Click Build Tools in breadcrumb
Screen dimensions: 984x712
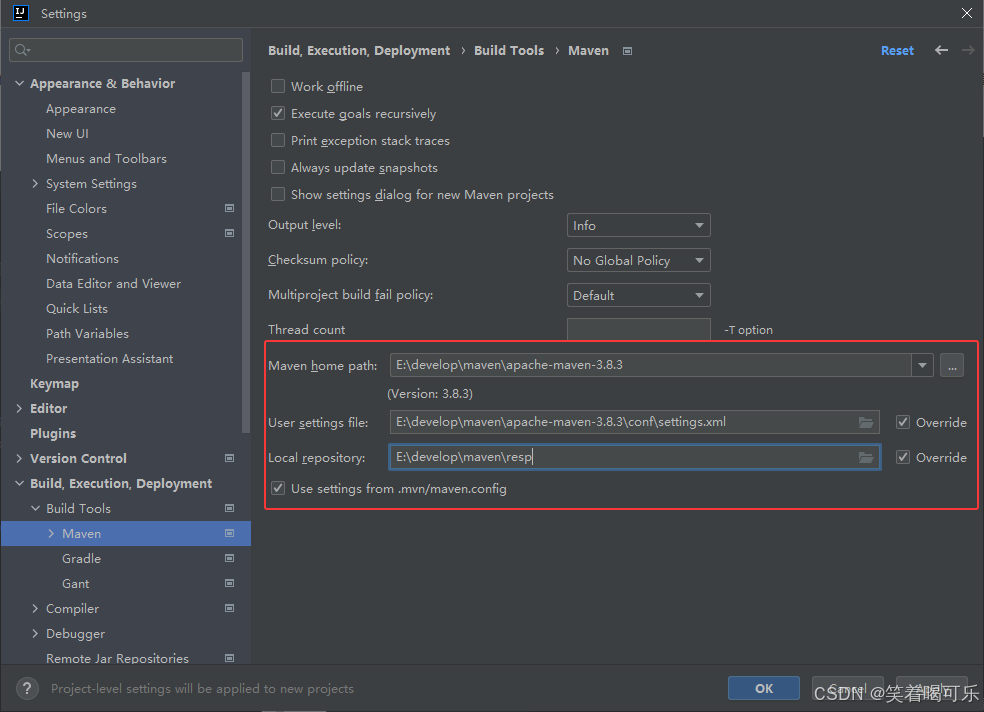509,51
